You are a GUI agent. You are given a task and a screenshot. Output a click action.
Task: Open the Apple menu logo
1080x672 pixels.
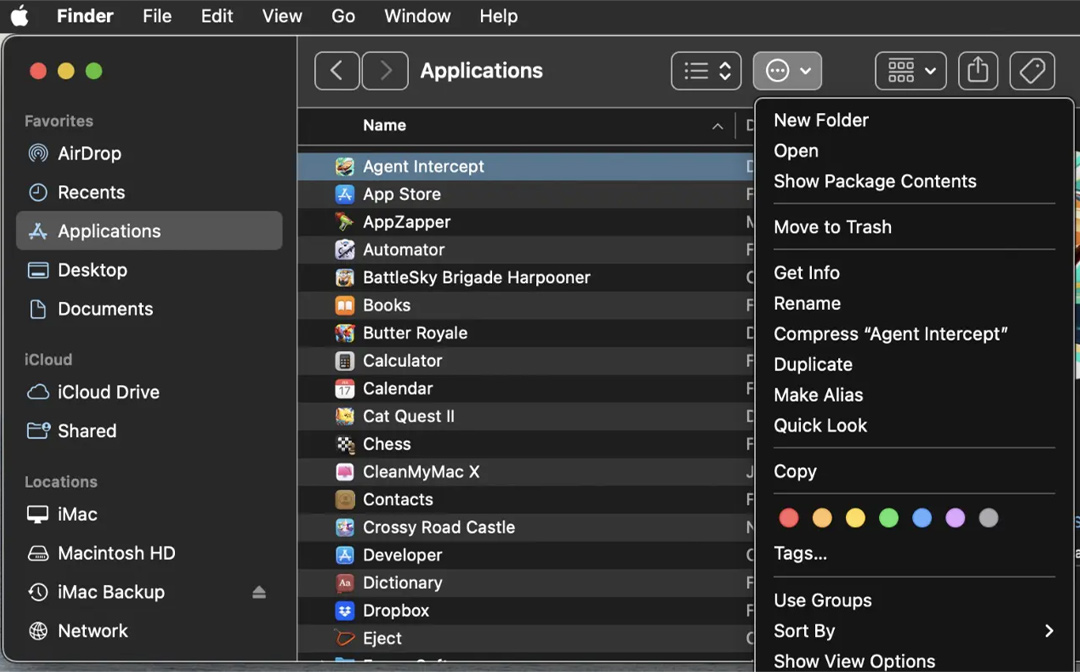coord(20,16)
